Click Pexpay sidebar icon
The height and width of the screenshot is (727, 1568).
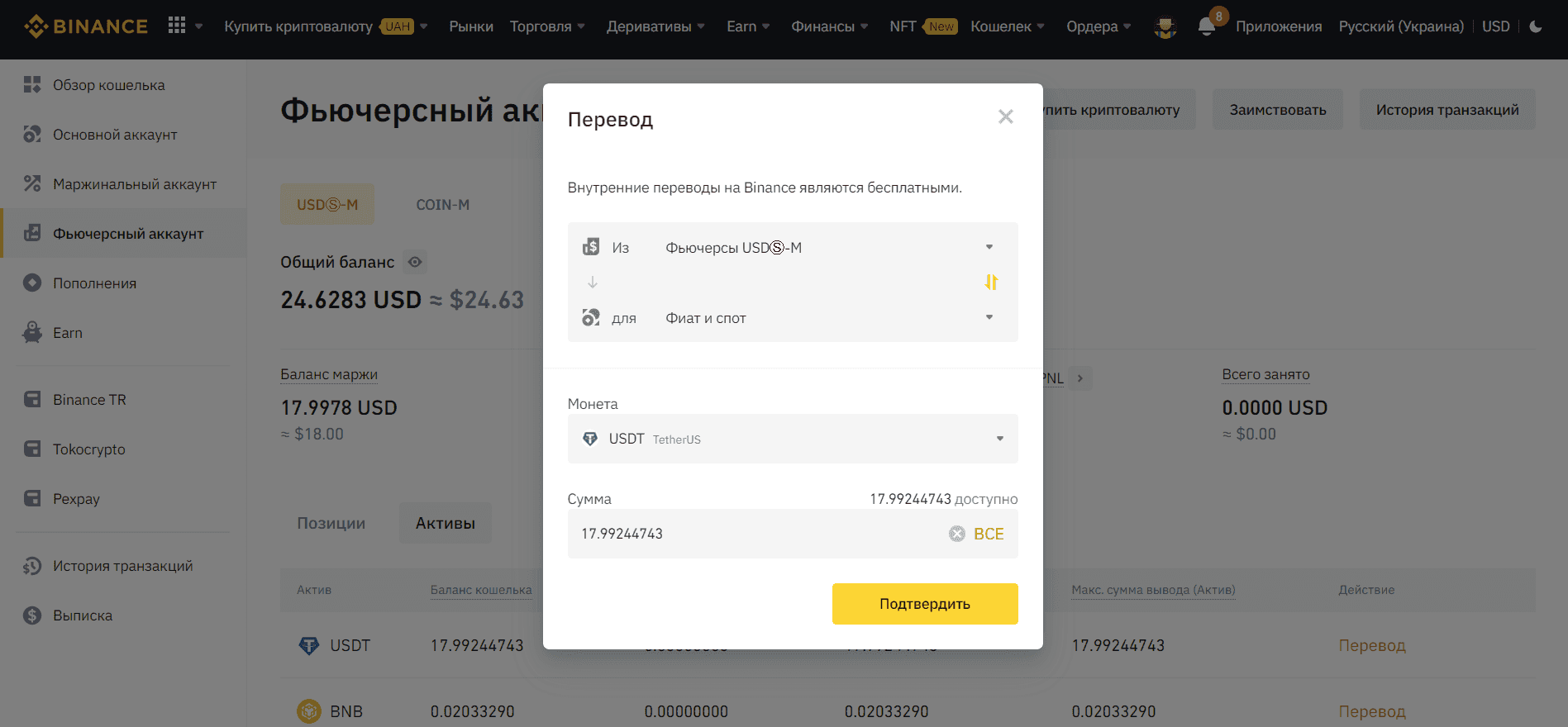point(32,498)
